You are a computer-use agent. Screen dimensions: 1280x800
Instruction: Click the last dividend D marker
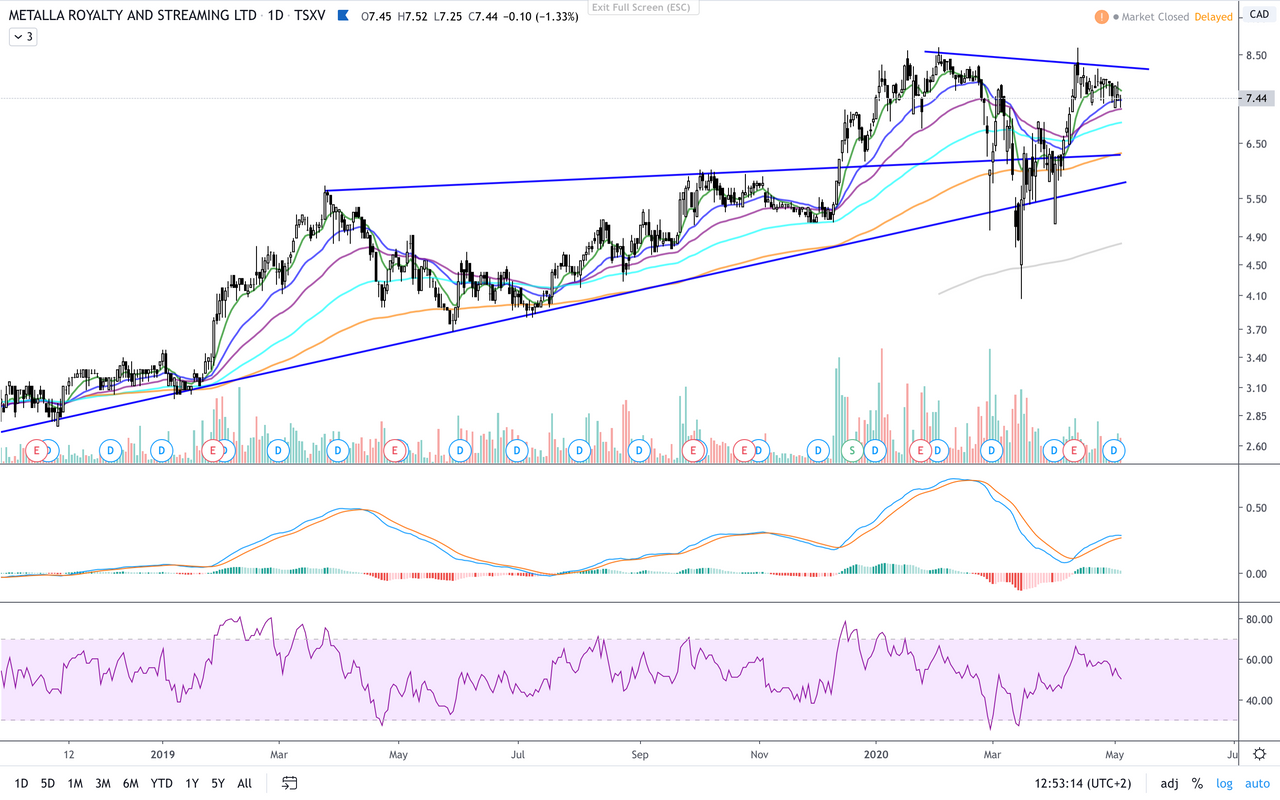tap(1115, 451)
